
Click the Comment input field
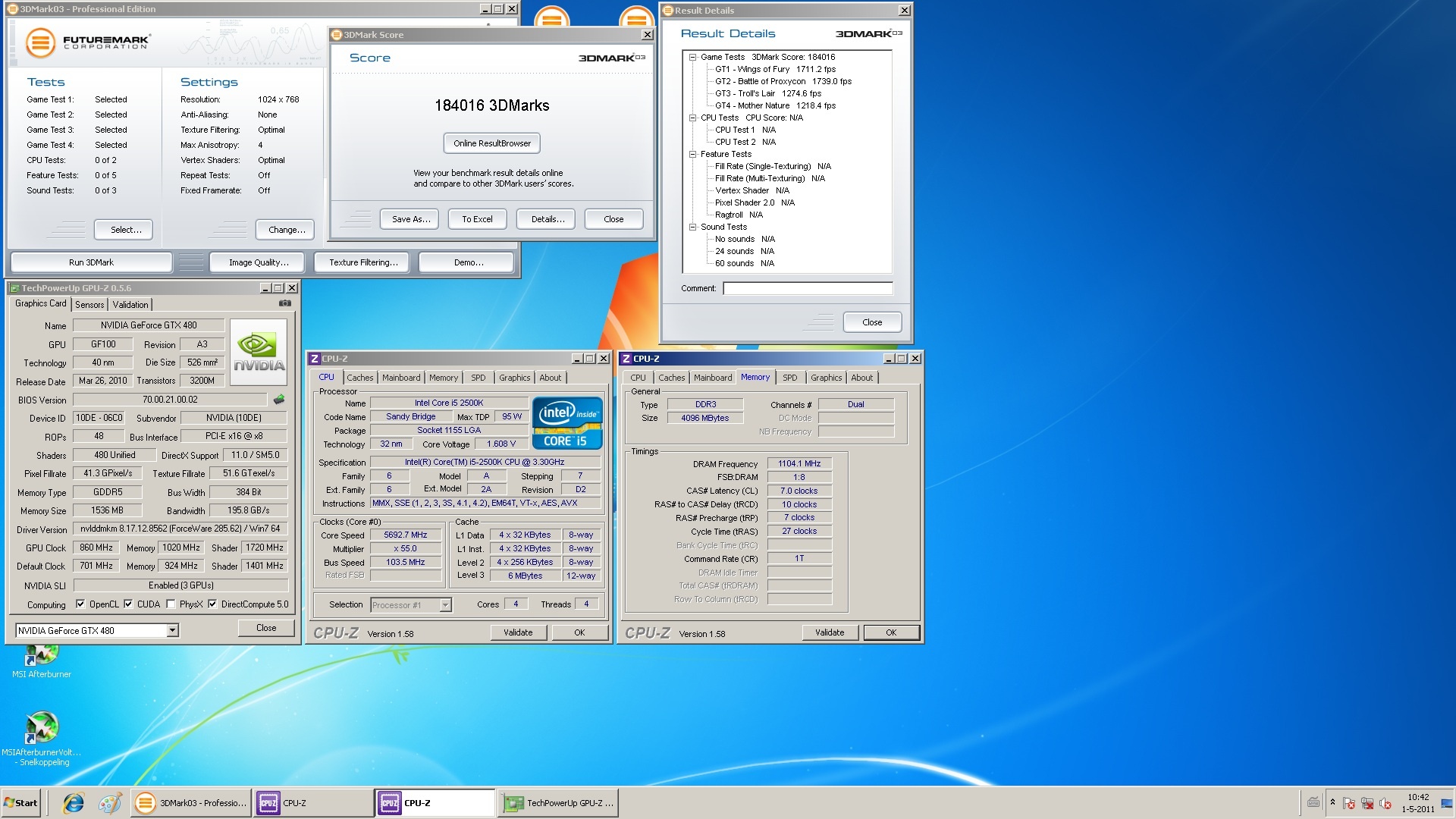click(808, 288)
